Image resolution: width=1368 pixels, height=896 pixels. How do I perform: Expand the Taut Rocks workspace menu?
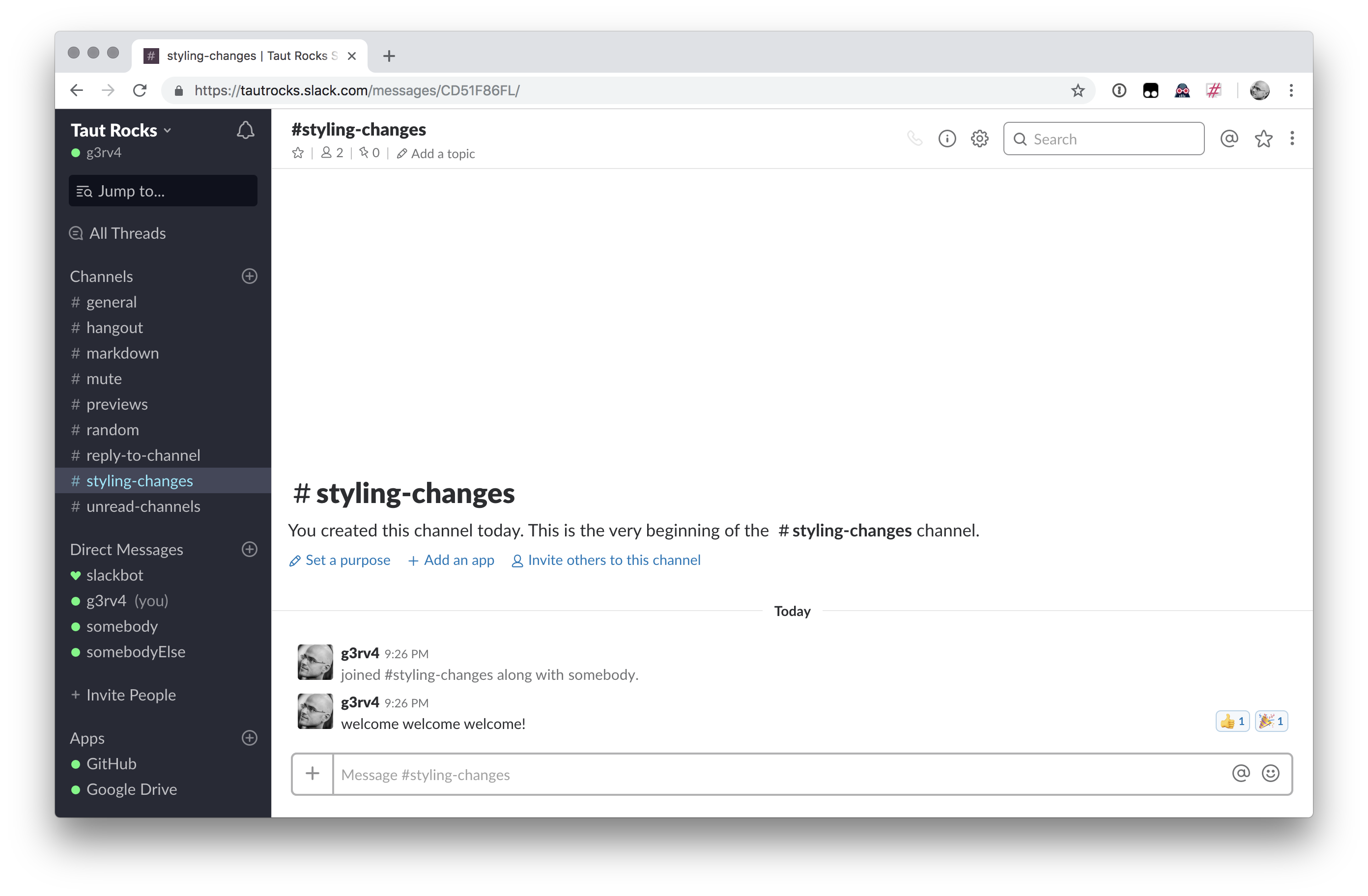[121, 131]
